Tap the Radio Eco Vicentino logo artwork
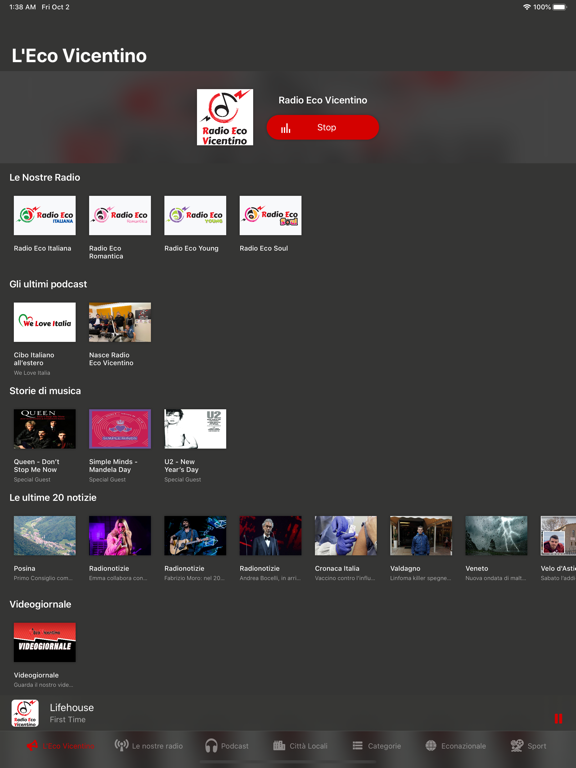 (225, 117)
